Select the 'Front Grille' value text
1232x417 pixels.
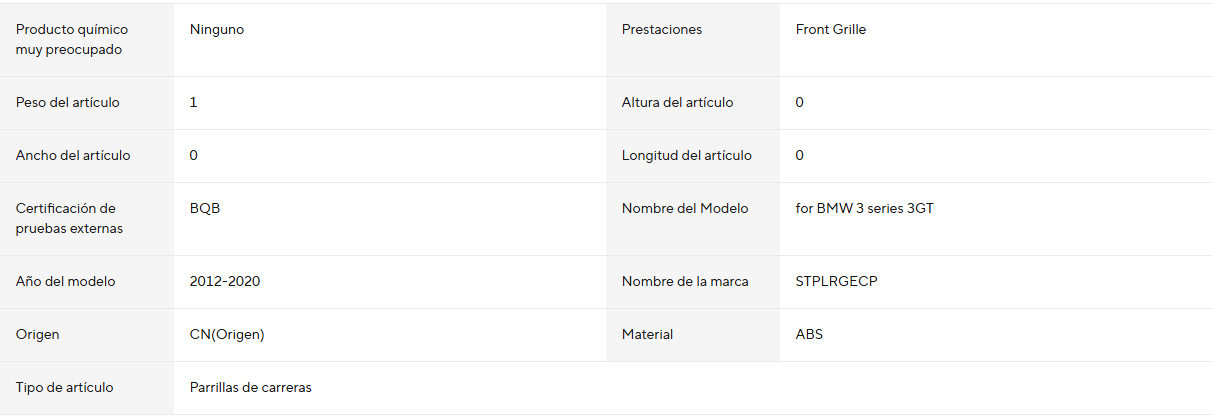831,30
